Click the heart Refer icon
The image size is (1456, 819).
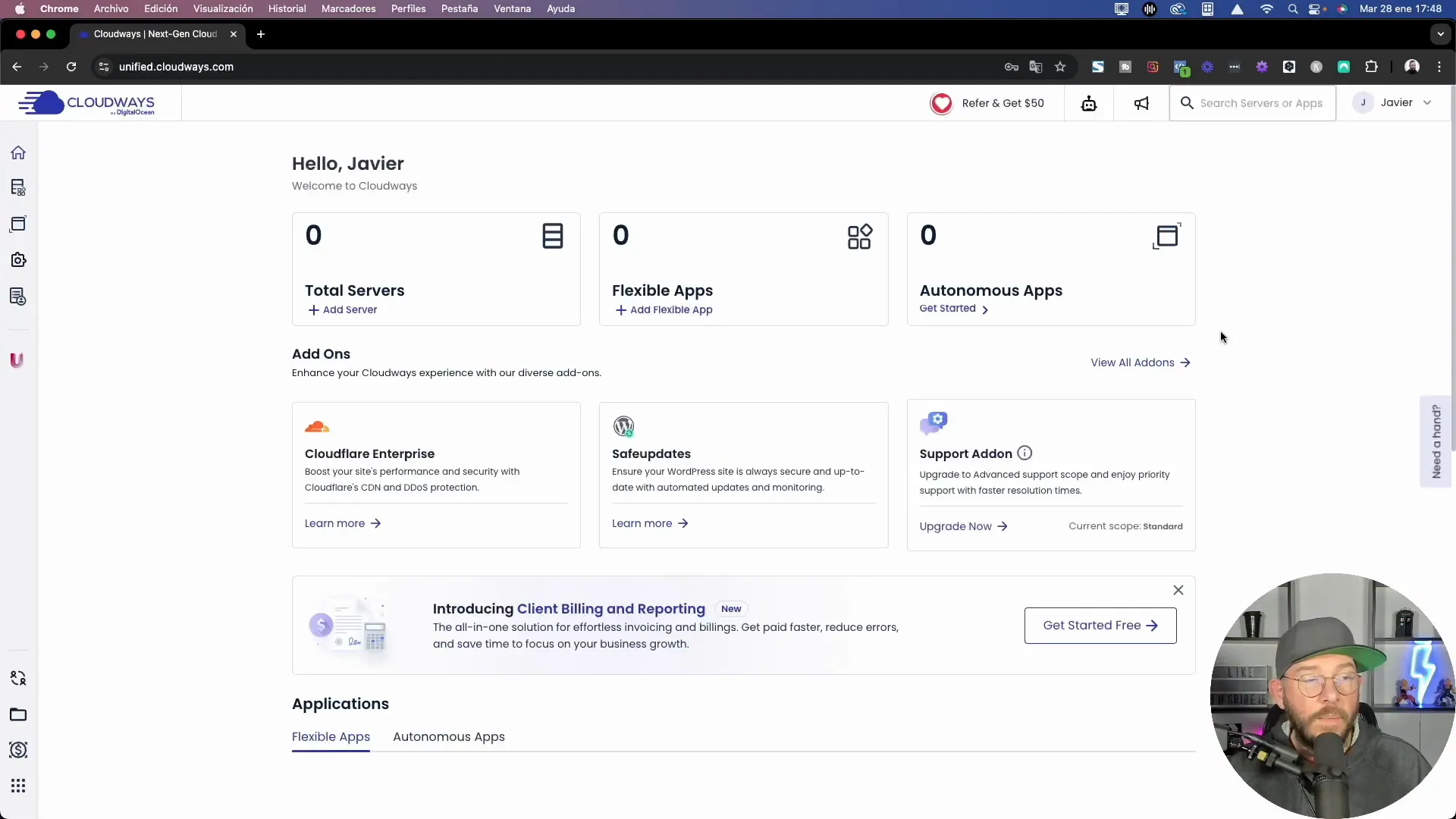point(941,103)
